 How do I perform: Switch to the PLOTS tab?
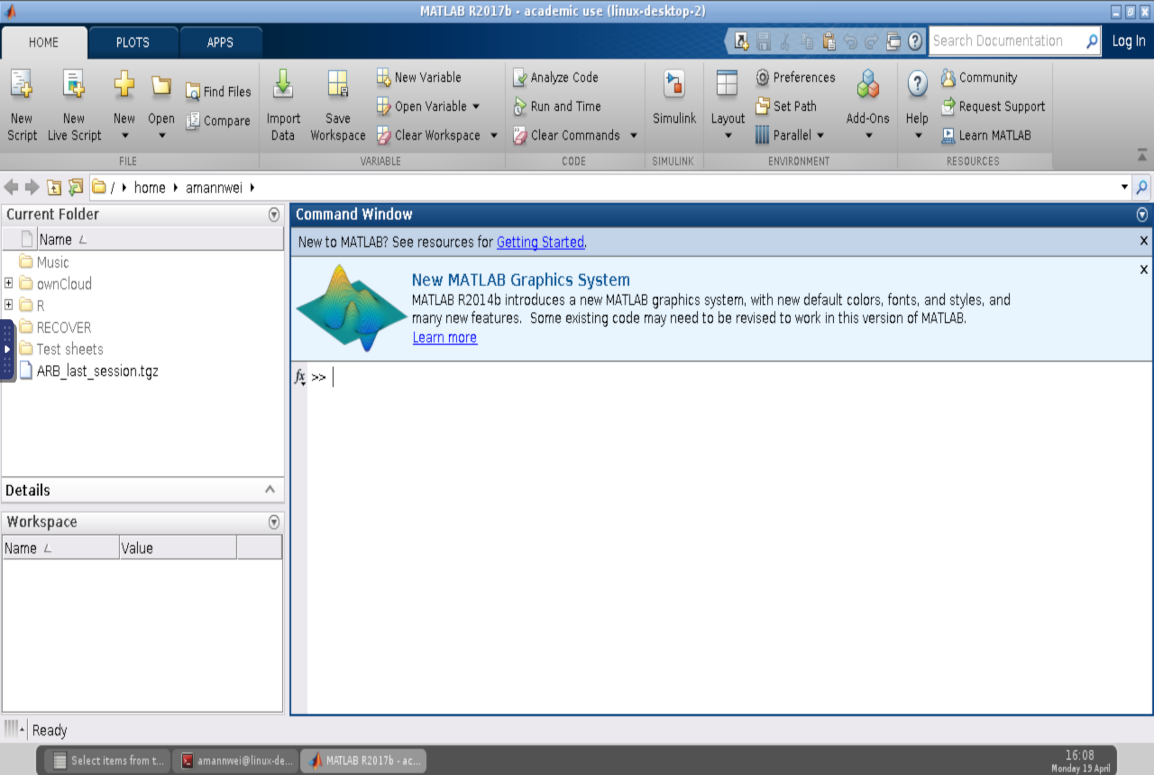[x=132, y=42]
